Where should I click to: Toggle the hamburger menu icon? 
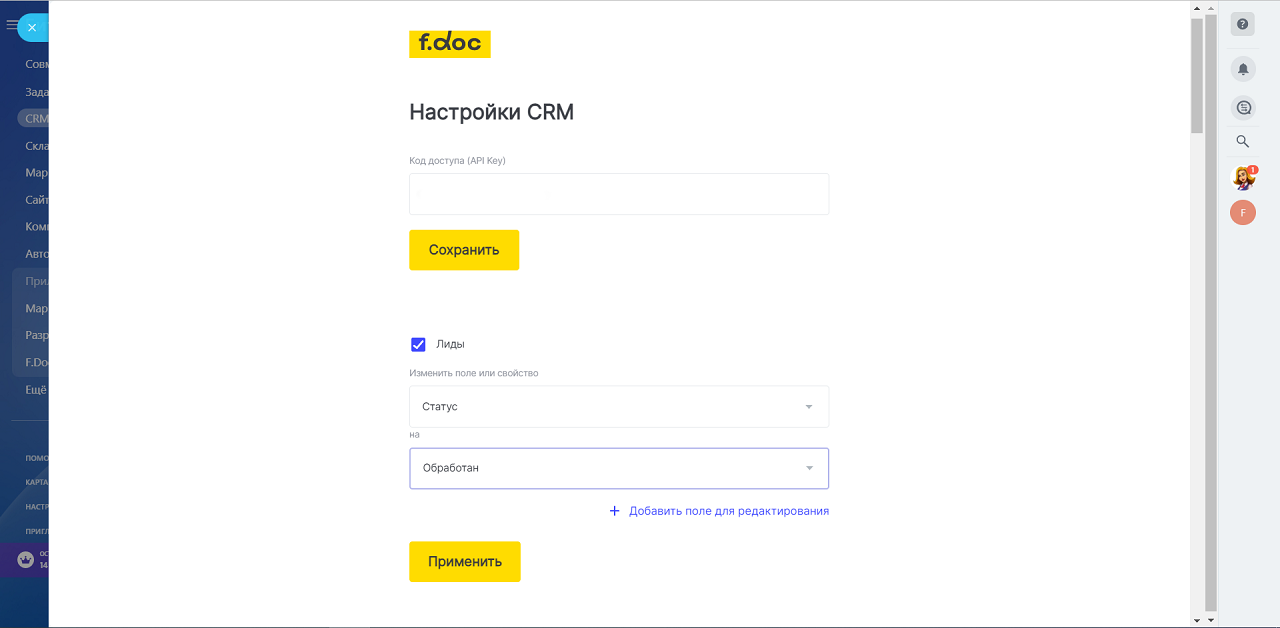[11, 26]
